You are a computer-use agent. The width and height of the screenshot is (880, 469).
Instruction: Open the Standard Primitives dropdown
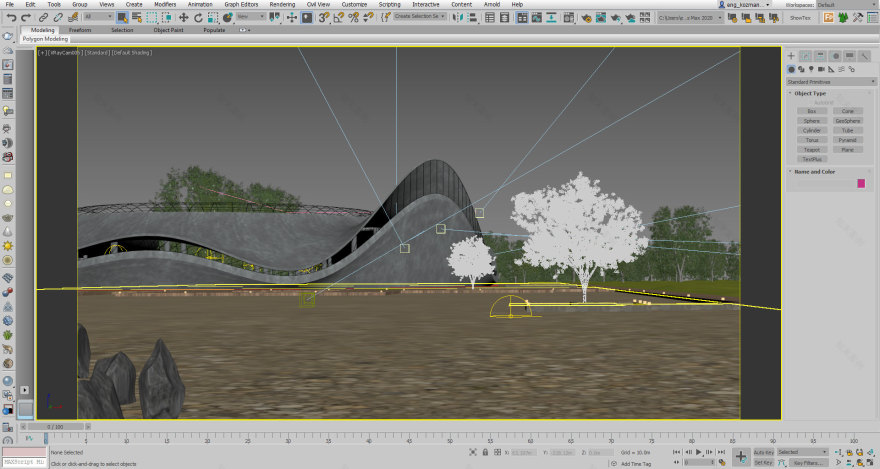(828, 82)
